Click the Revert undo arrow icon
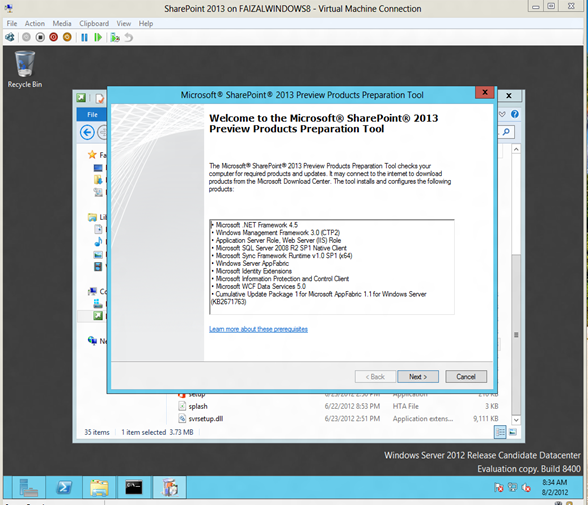 click(x=129, y=37)
